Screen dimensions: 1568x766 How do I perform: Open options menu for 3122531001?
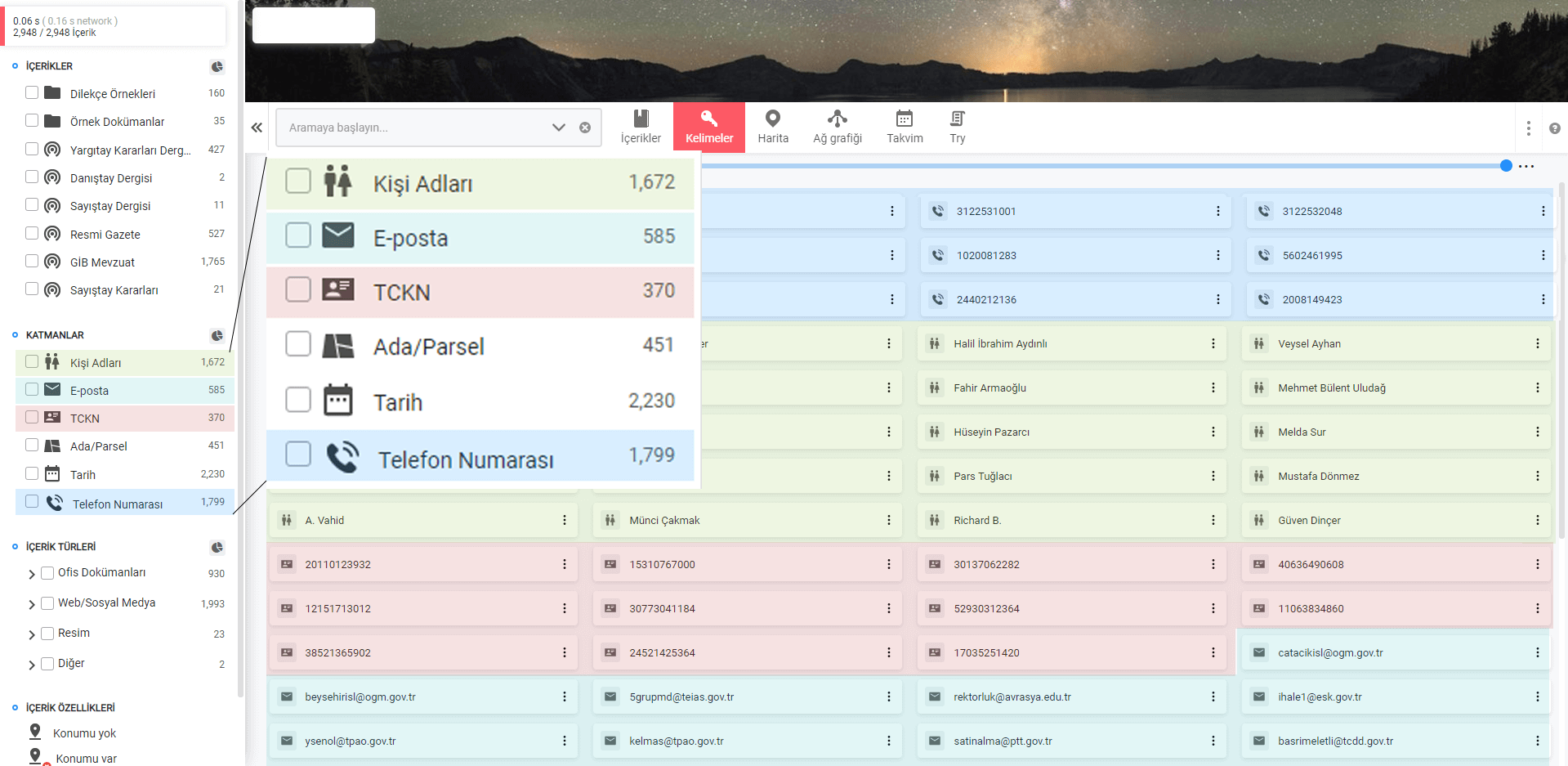tap(1217, 211)
